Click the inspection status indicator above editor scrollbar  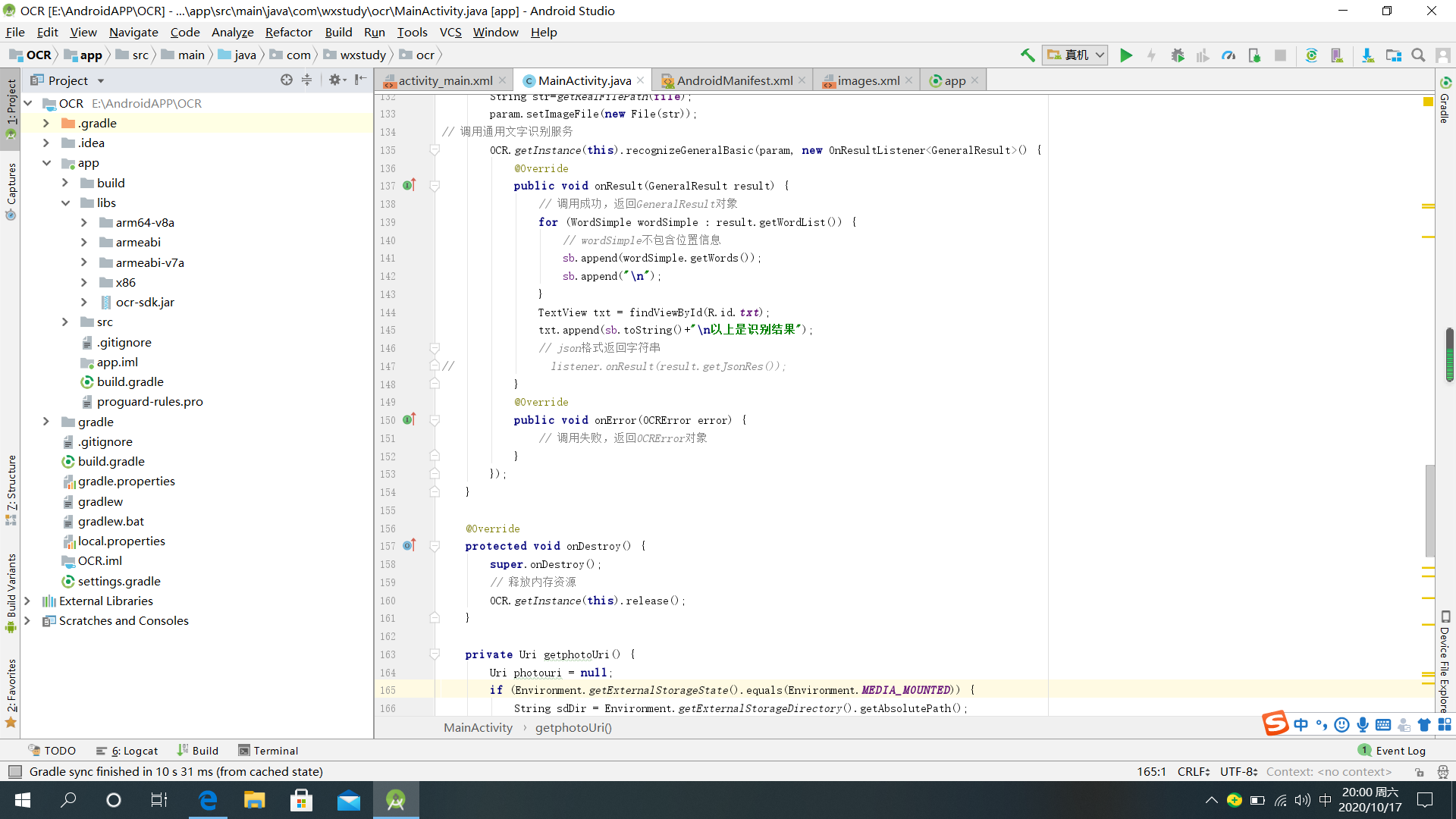(x=1428, y=102)
